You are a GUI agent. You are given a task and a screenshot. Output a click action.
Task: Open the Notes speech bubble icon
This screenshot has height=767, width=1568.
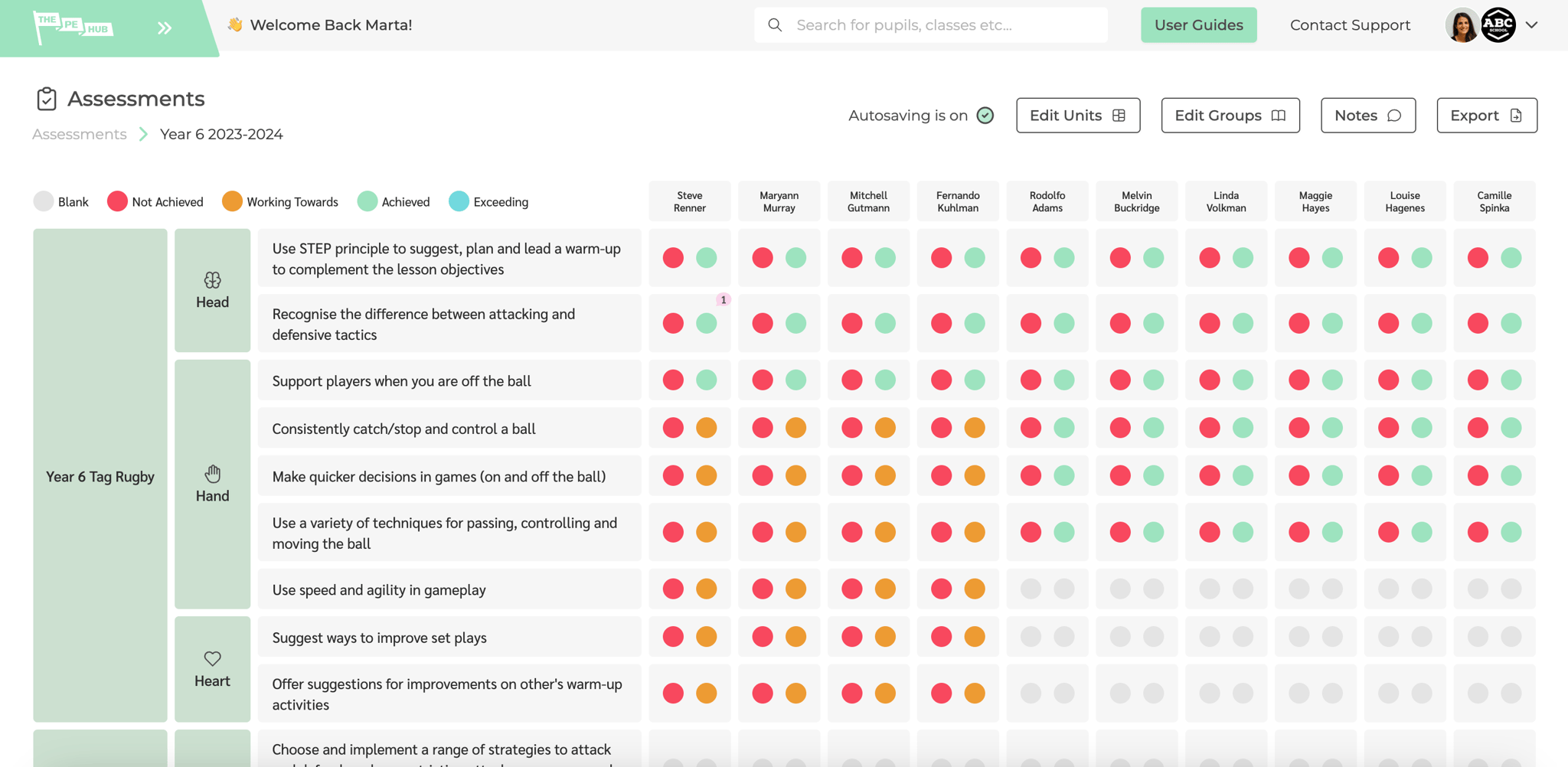click(x=1393, y=115)
